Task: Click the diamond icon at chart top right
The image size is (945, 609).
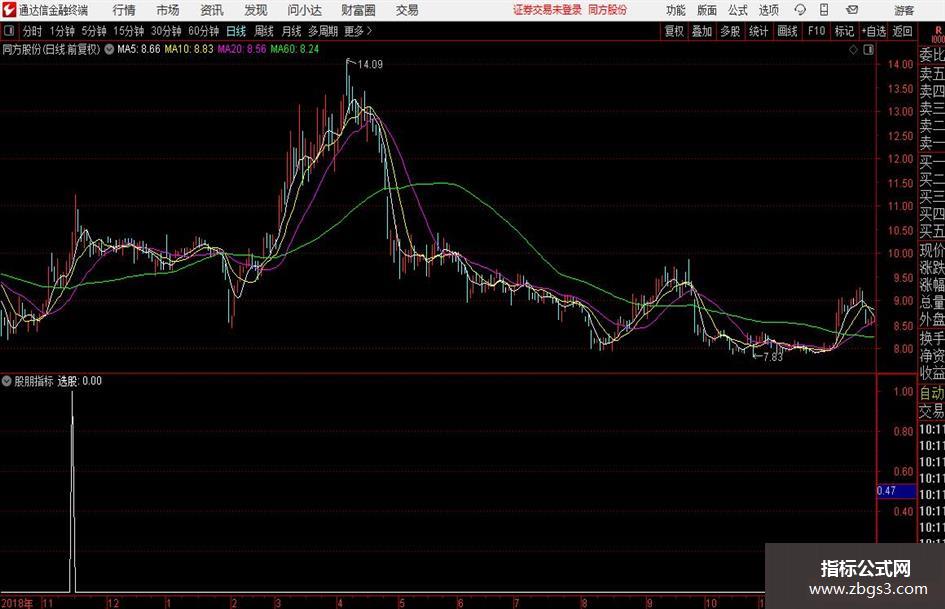Action: tap(853, 50)
